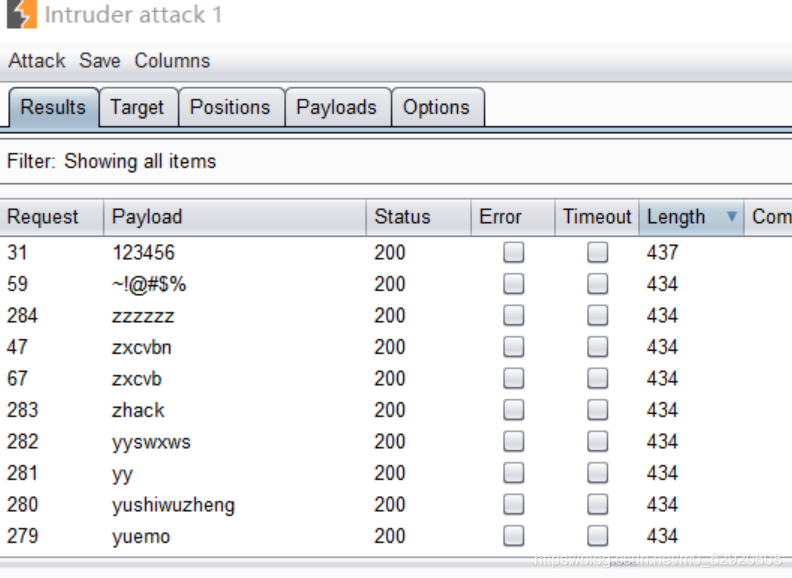Sort results by the Status column header
This screenshot has height=578, width=792.
click(418, 217)
